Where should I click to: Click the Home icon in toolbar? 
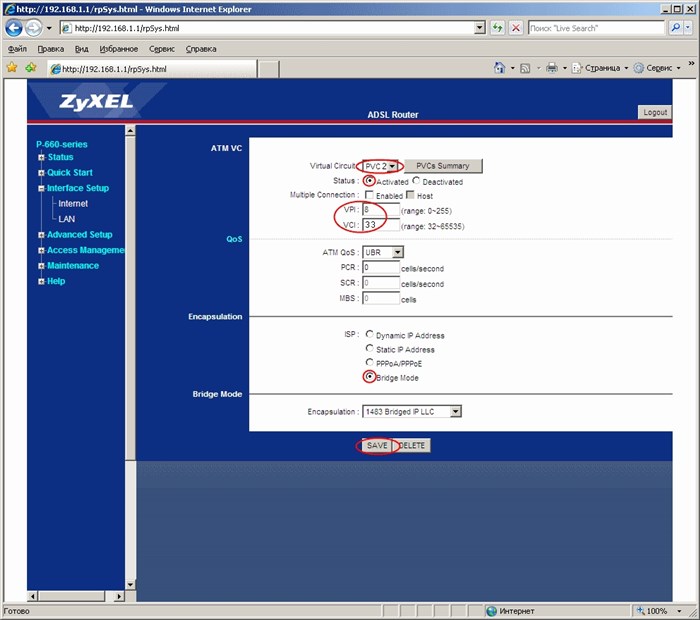point(500,68)
